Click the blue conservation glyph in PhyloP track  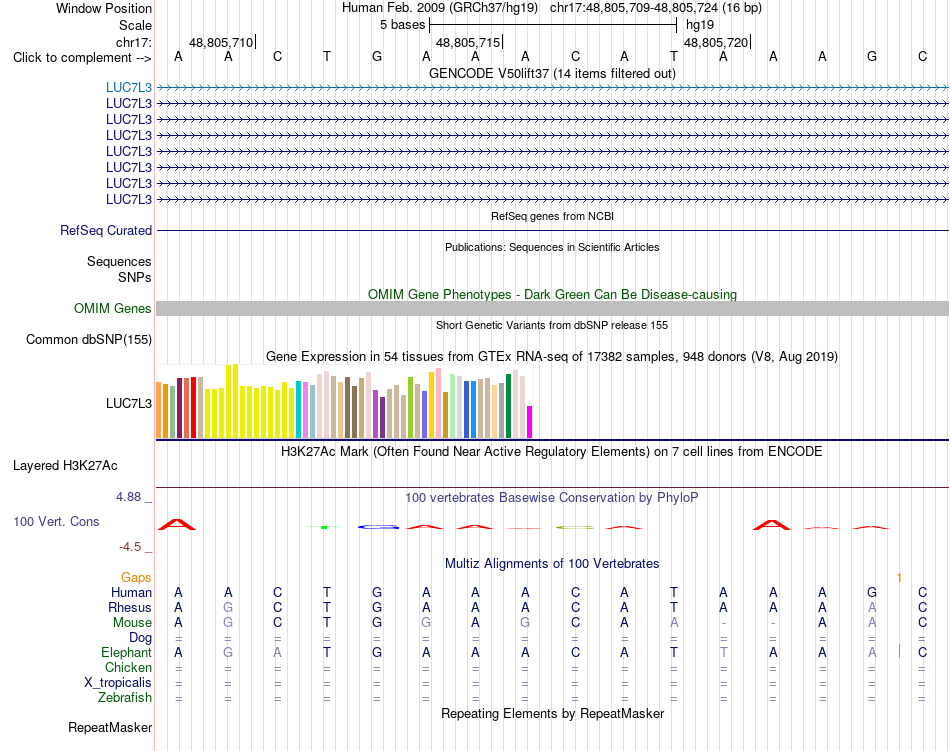pos(378,527)
